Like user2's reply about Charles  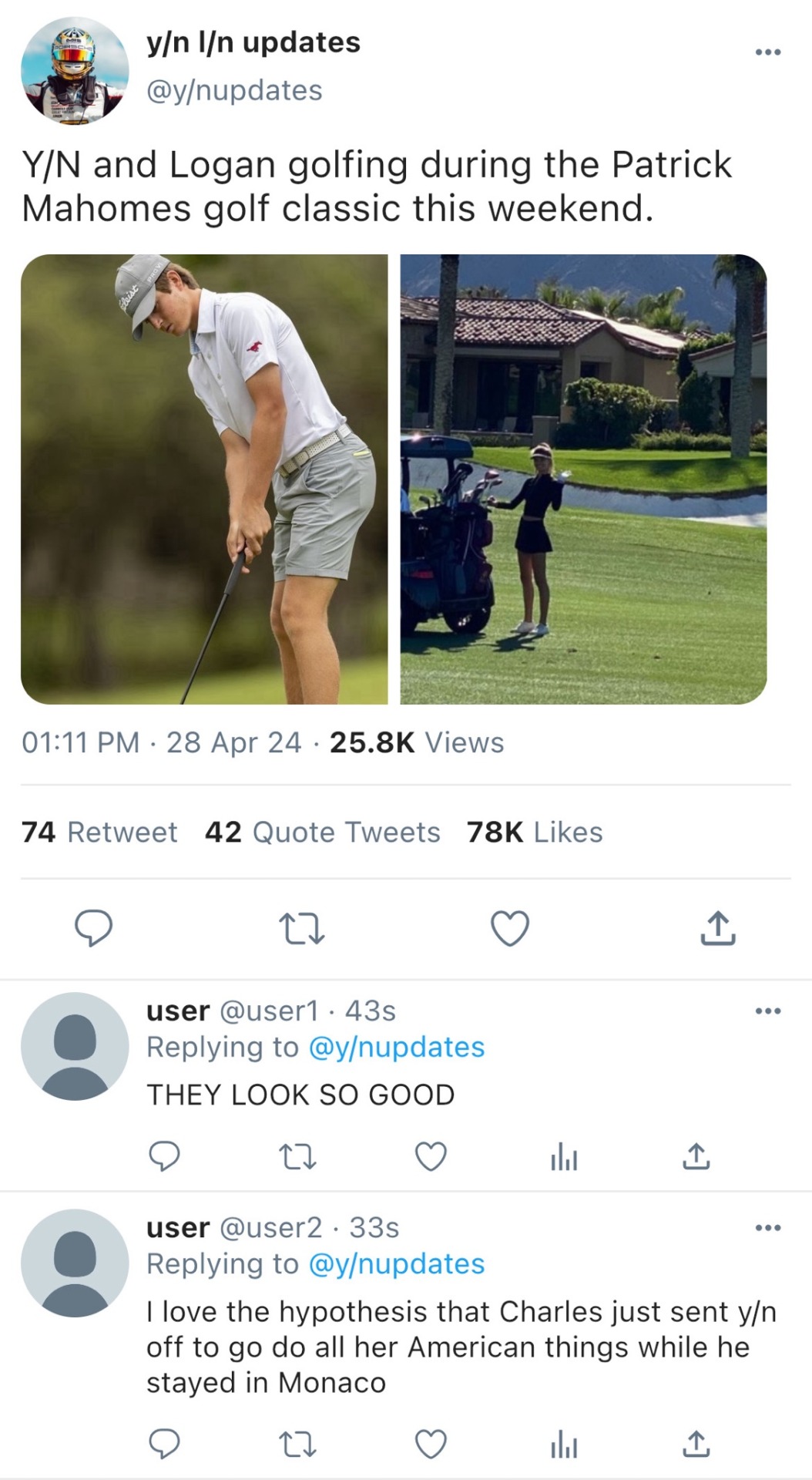coord(431,1444)
